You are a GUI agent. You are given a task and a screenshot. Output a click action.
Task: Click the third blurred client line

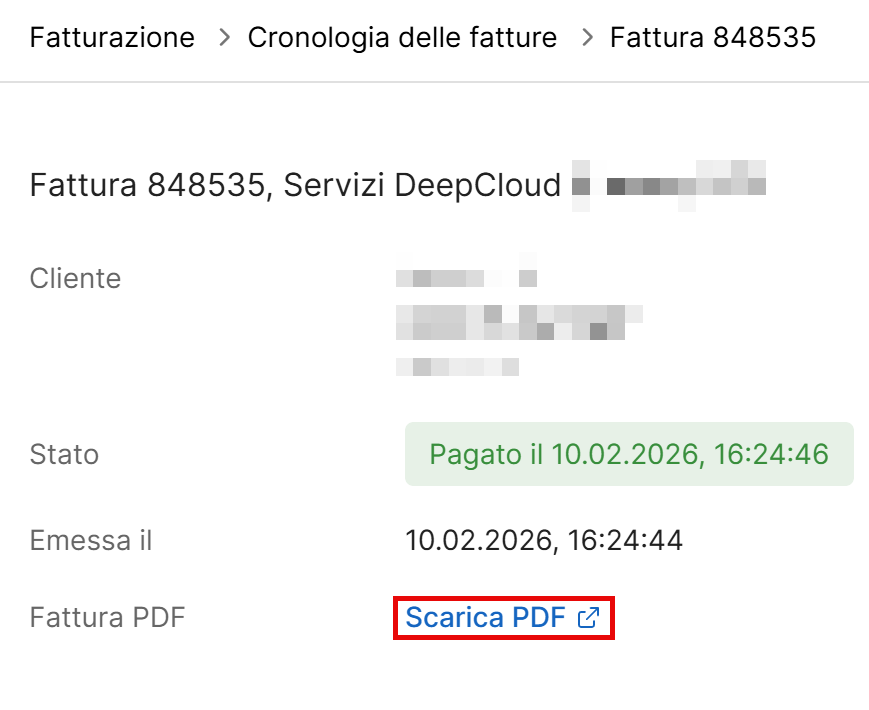click(457, 367)
